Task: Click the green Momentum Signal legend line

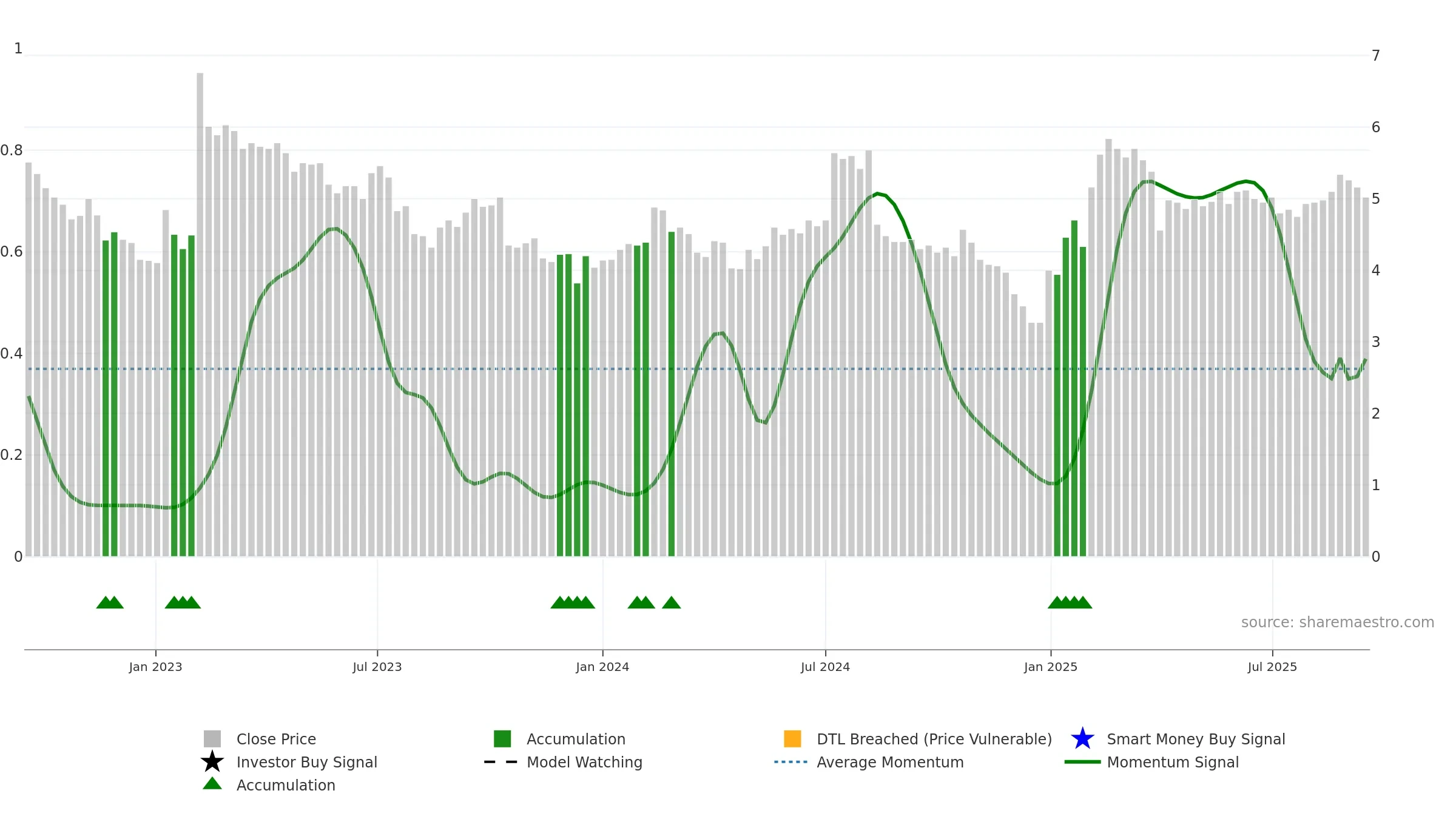Action: click(1082, 762)
